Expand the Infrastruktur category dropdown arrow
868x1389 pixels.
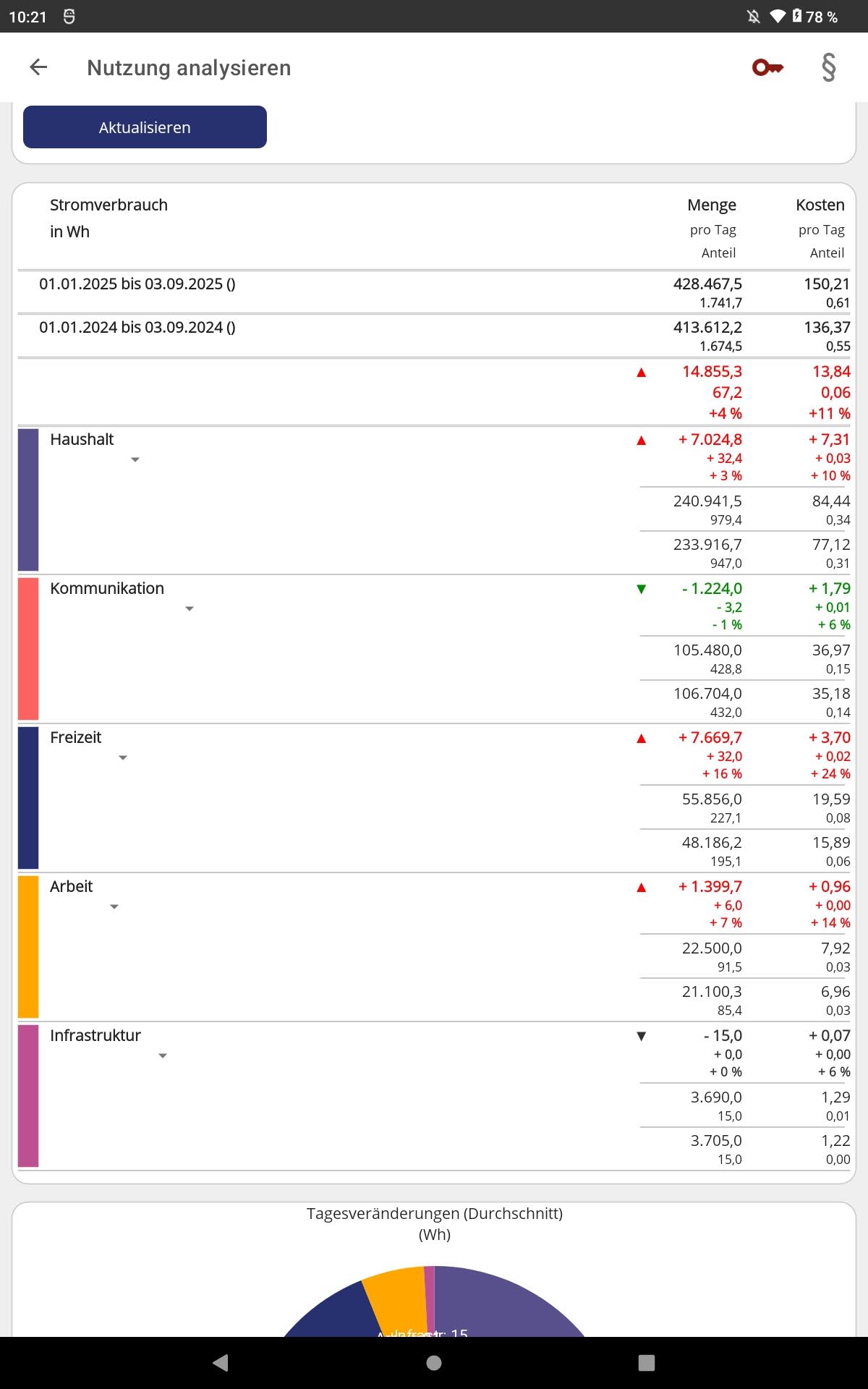tap(163, 1056)
